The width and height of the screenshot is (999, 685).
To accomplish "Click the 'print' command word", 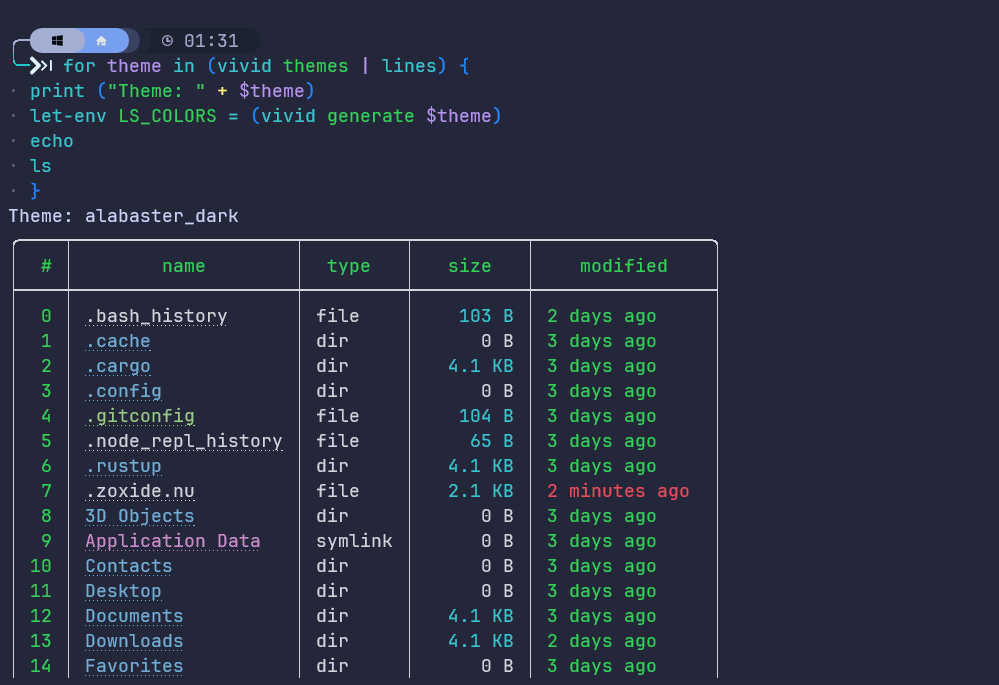I will coord(57,91).
